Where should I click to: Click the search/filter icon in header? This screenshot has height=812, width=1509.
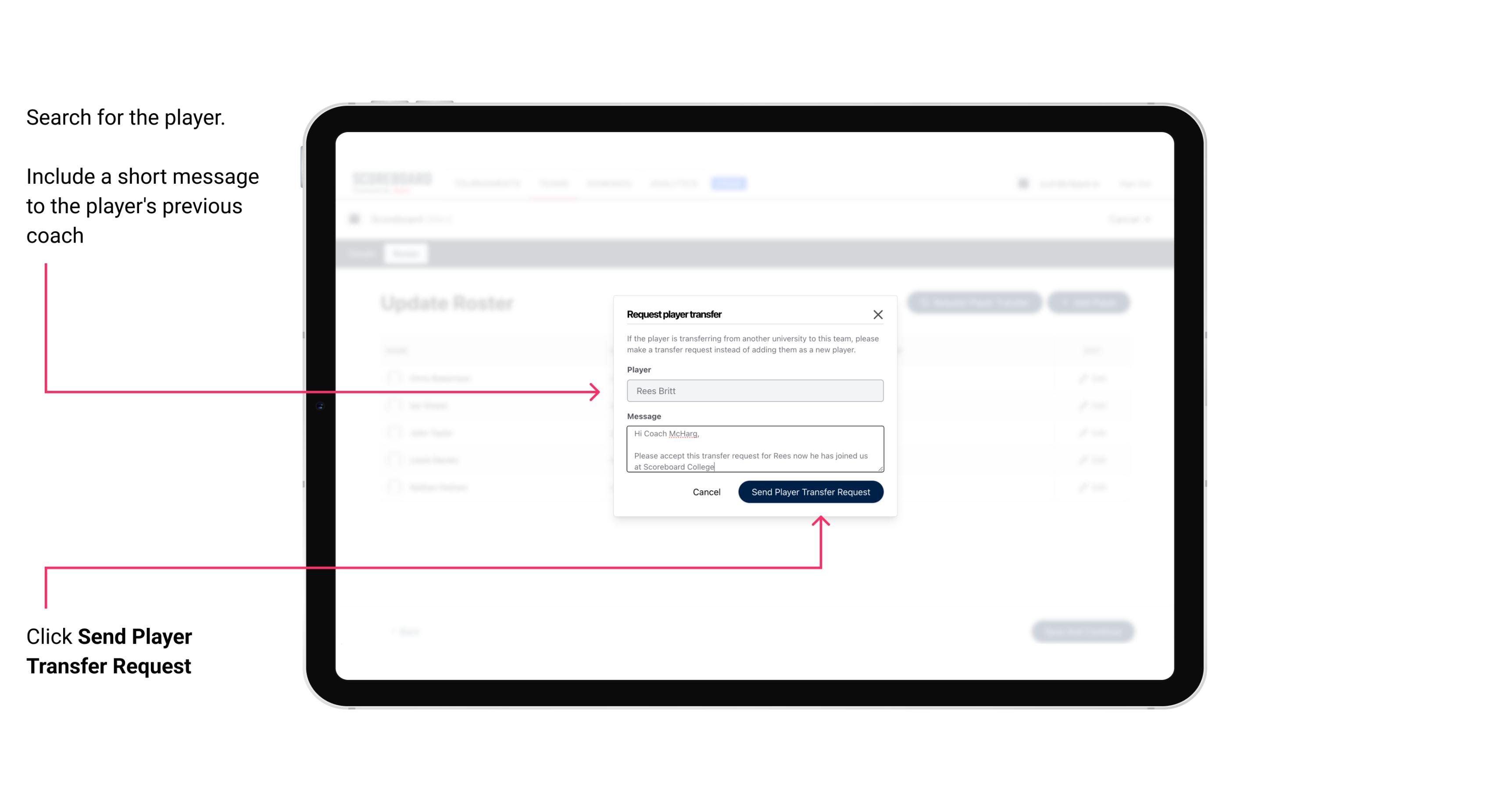[1021, 183]
